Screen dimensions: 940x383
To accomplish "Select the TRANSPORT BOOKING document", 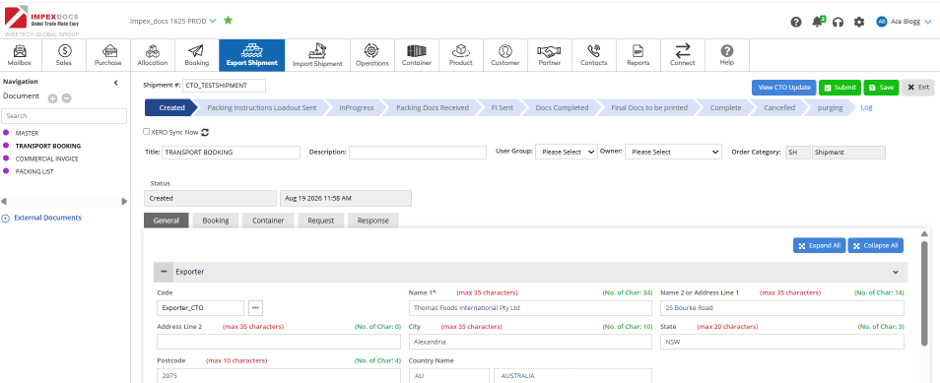I will point(48,146).
